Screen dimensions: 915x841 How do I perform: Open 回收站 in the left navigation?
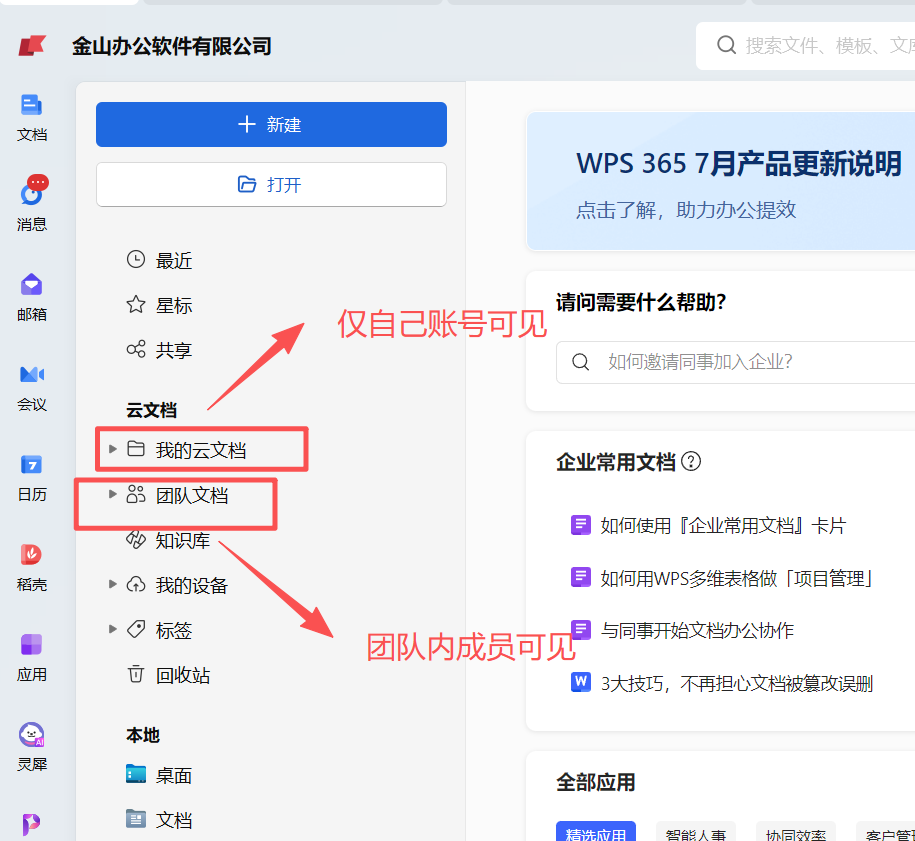click(x=182, y=675)
